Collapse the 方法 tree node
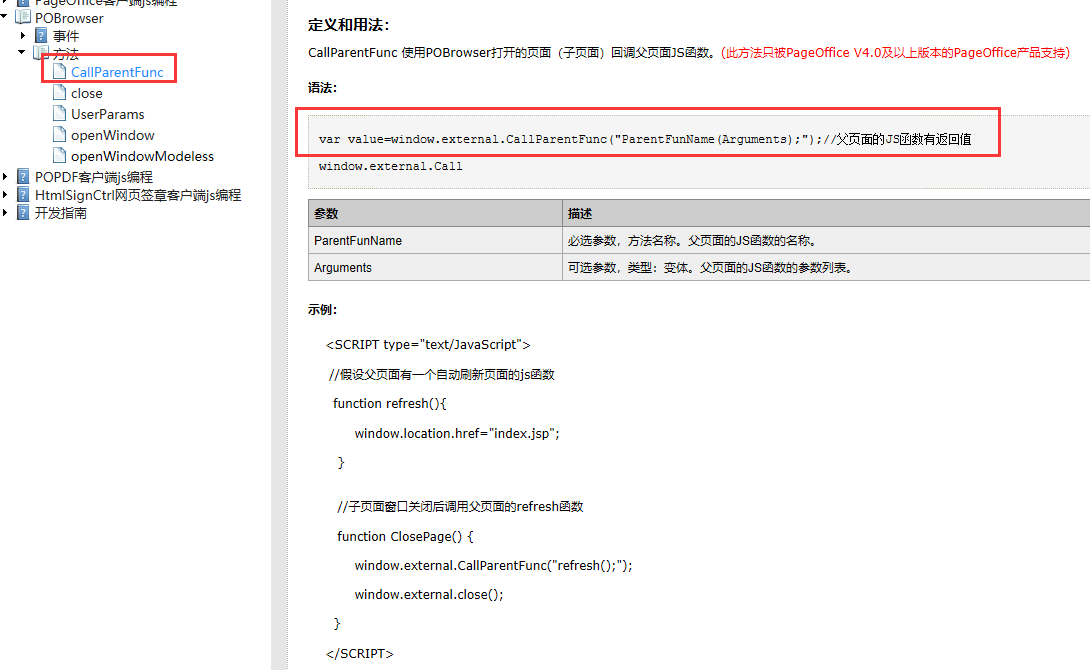Screen dimensions: 1090x670 coord(22,52)
